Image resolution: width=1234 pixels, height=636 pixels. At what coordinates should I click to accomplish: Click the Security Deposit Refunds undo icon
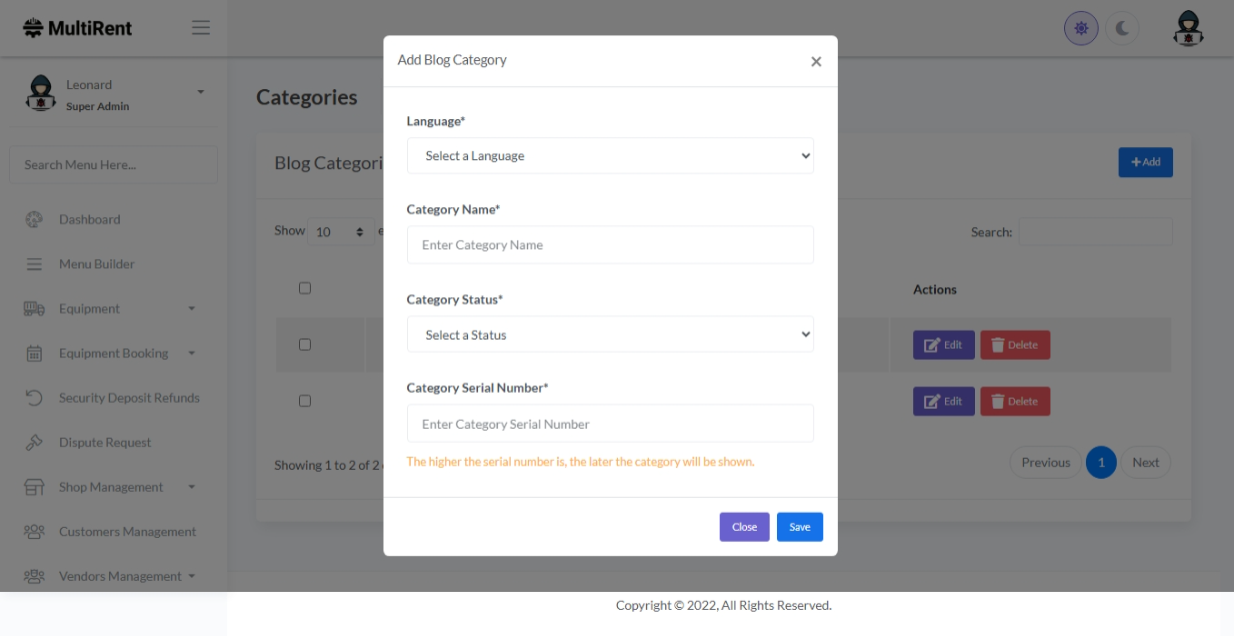tap(34, 398)
